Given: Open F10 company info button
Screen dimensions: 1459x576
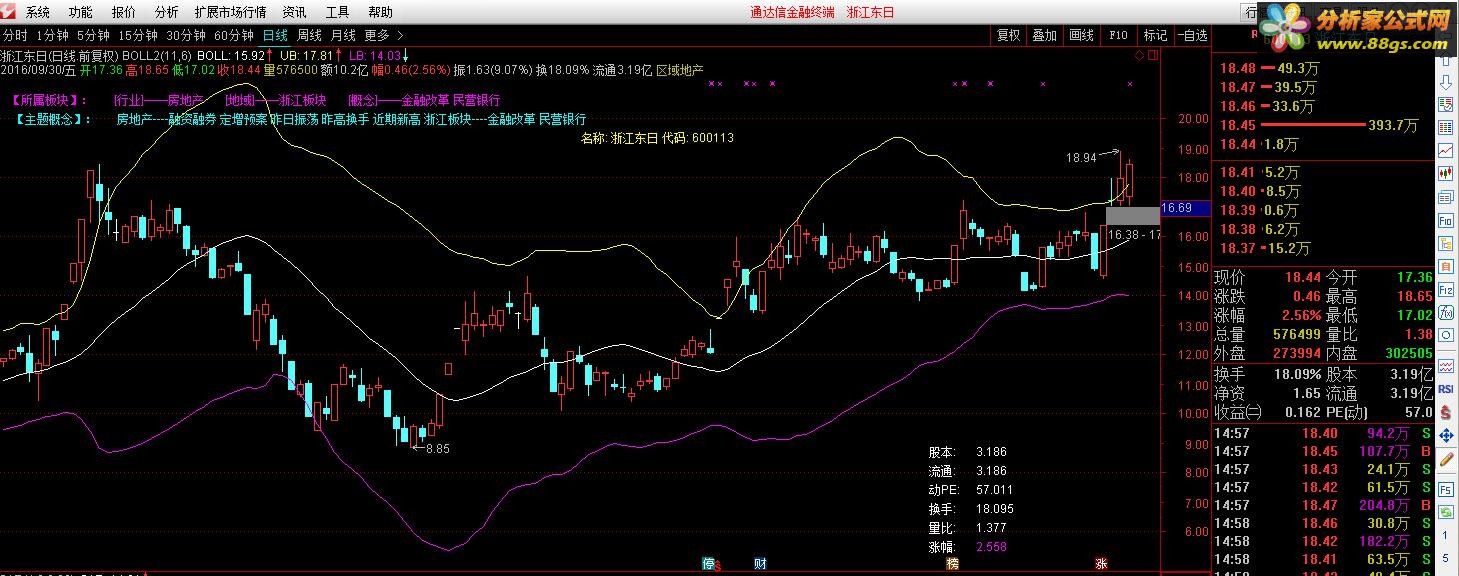Looking at the screenshot, I should click(1118, 35).
